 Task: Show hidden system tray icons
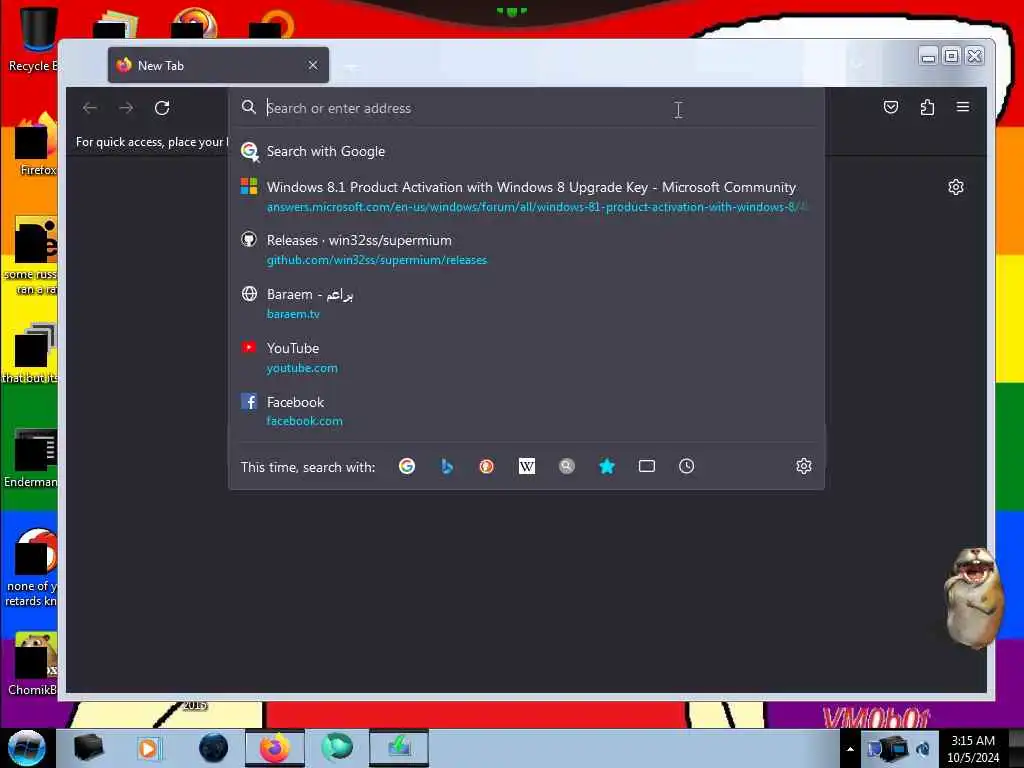click(850, 749)
